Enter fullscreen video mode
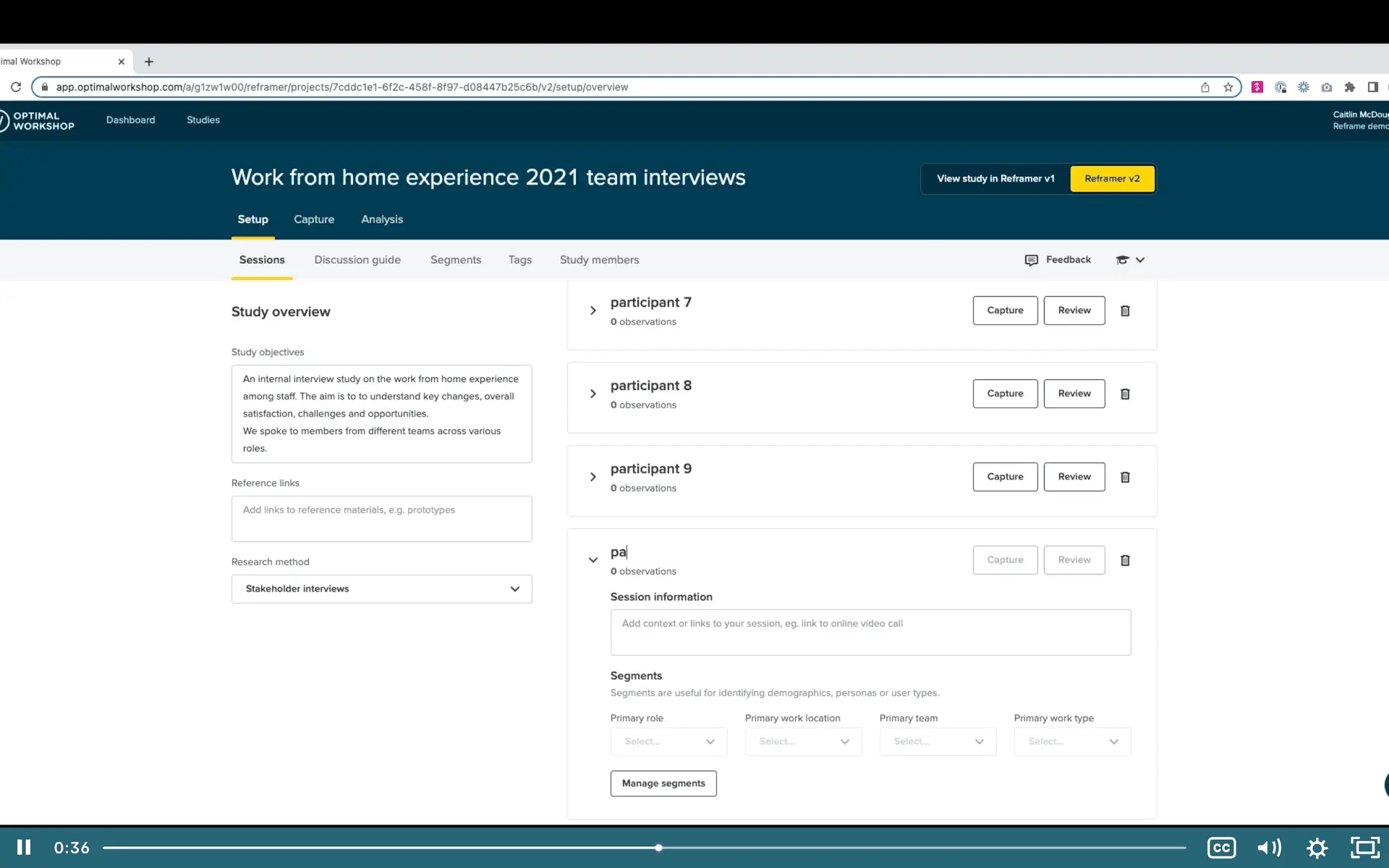 tap(1364, 847)
